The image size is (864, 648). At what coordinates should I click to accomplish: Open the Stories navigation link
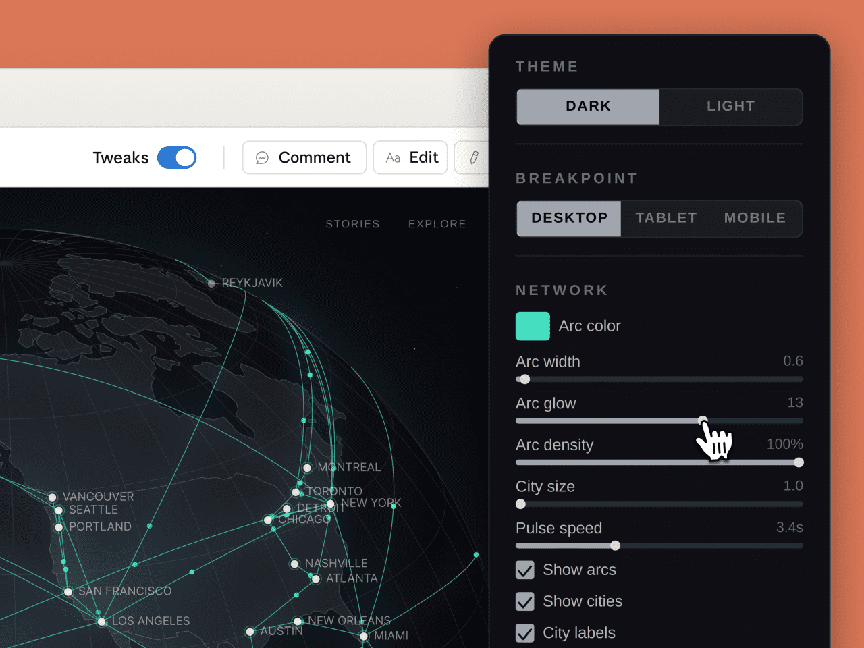[x=352, y=224]
